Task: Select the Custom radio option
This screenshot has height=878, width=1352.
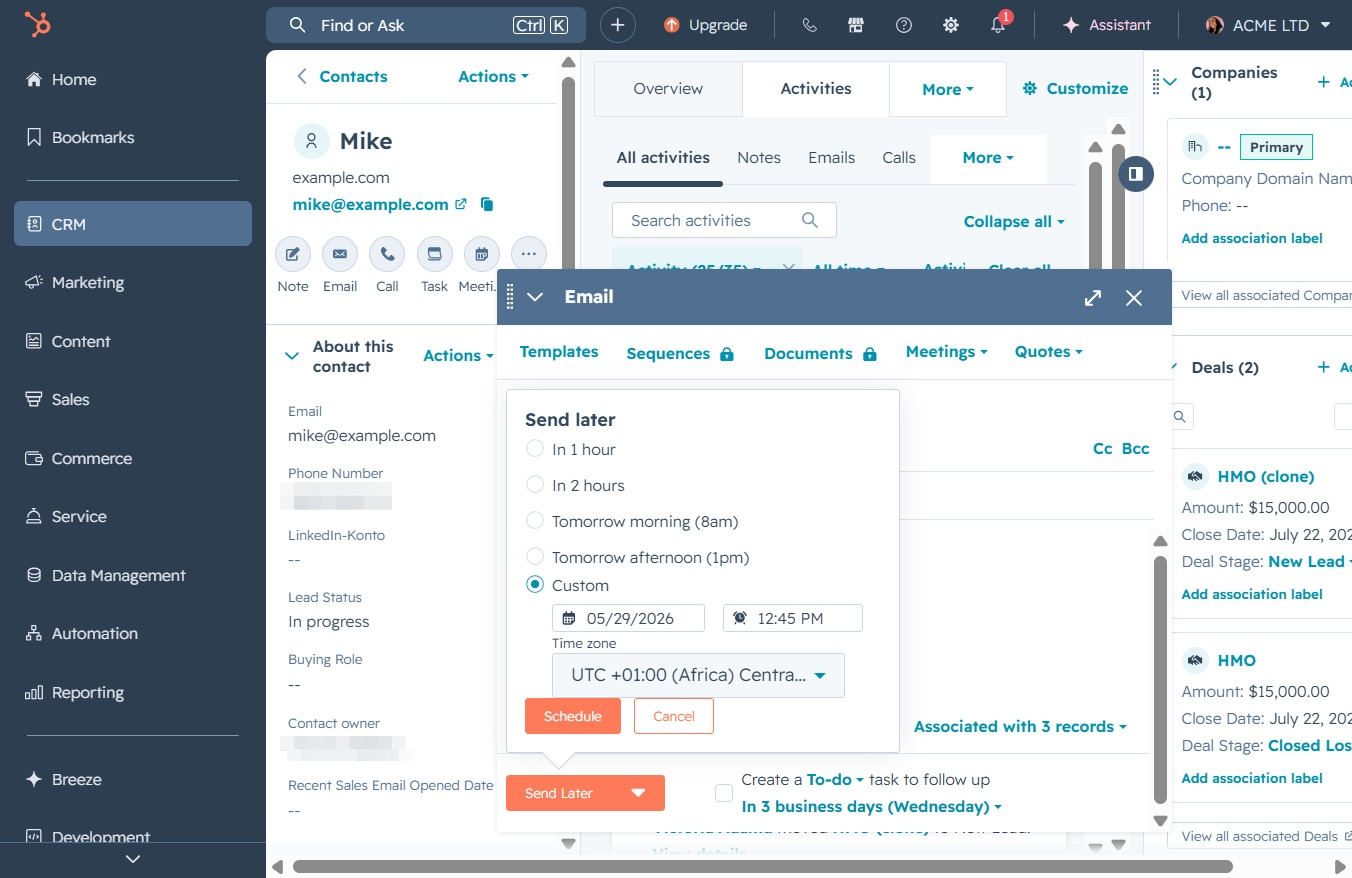Action: 535,585
